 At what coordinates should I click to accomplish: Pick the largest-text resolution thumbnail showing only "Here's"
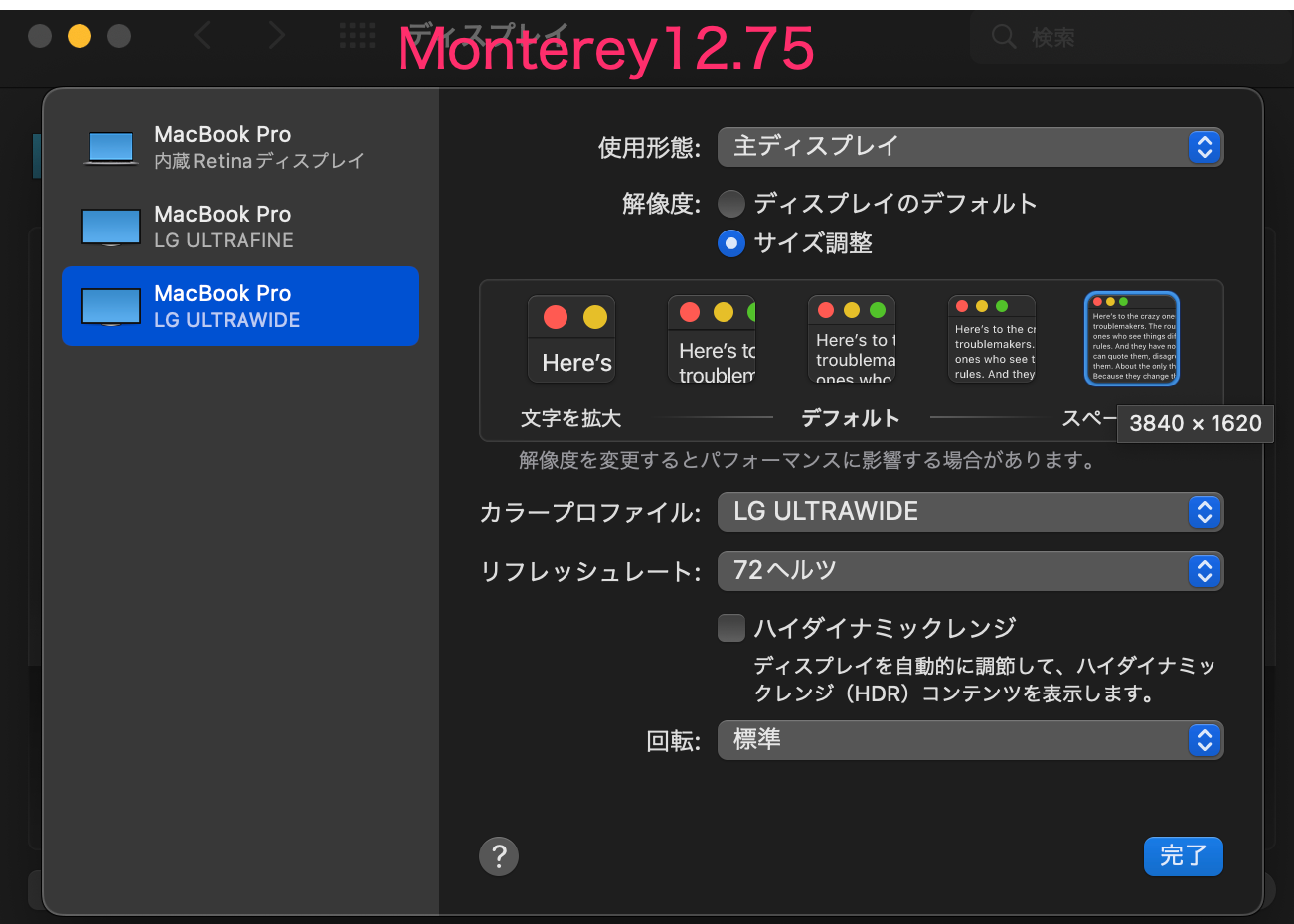click(x=571, y=340)
